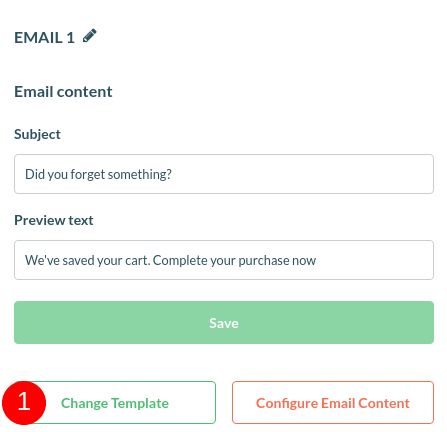The width and height of the screenshot is (447, 432).
Task: Click the red number 1 step badge
Action: (x=24, y=403)
